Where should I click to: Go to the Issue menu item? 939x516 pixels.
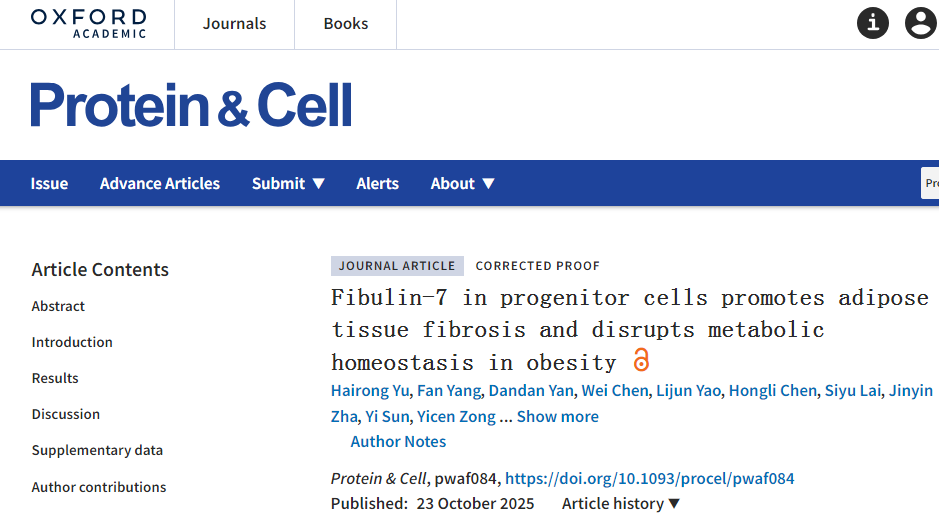point(49,184)
